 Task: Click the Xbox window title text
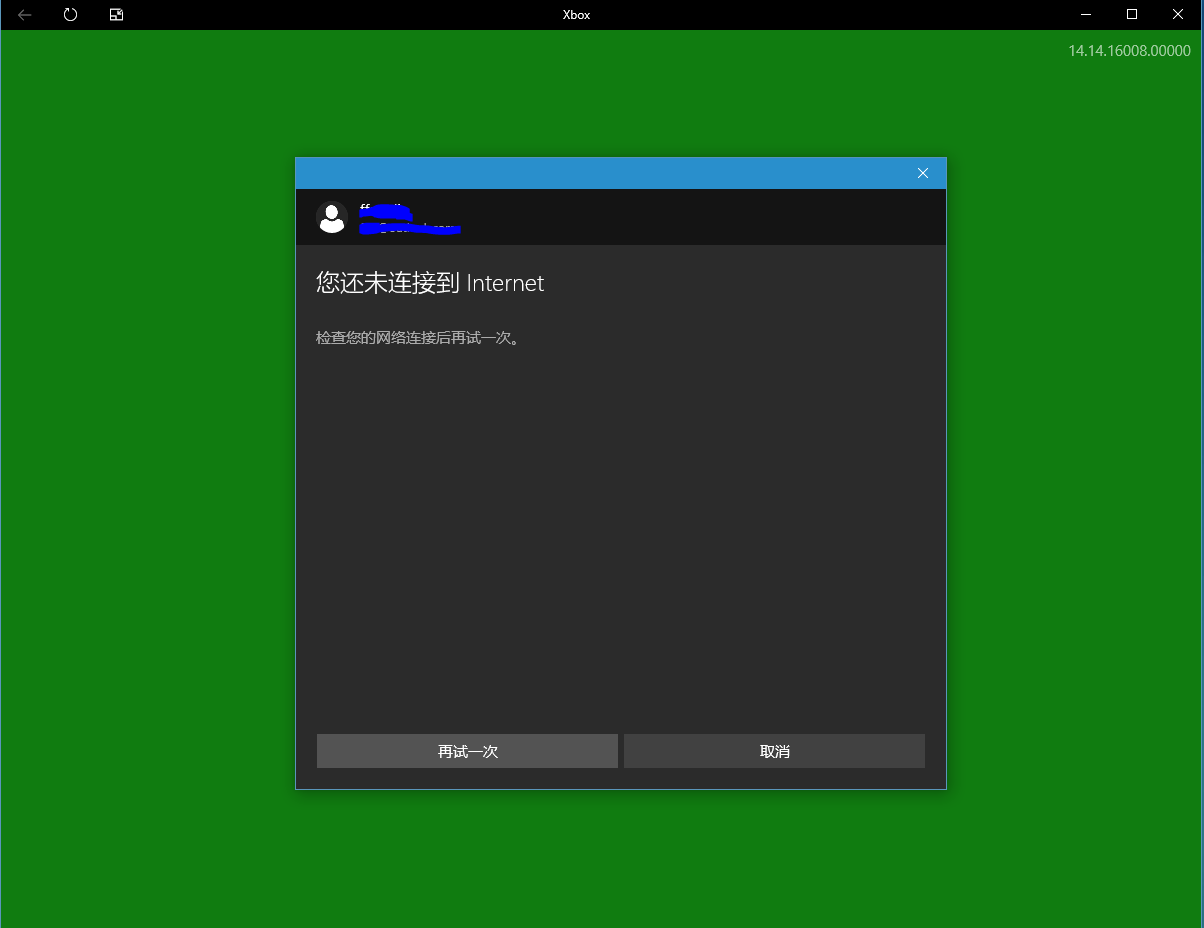coord(576,15)
